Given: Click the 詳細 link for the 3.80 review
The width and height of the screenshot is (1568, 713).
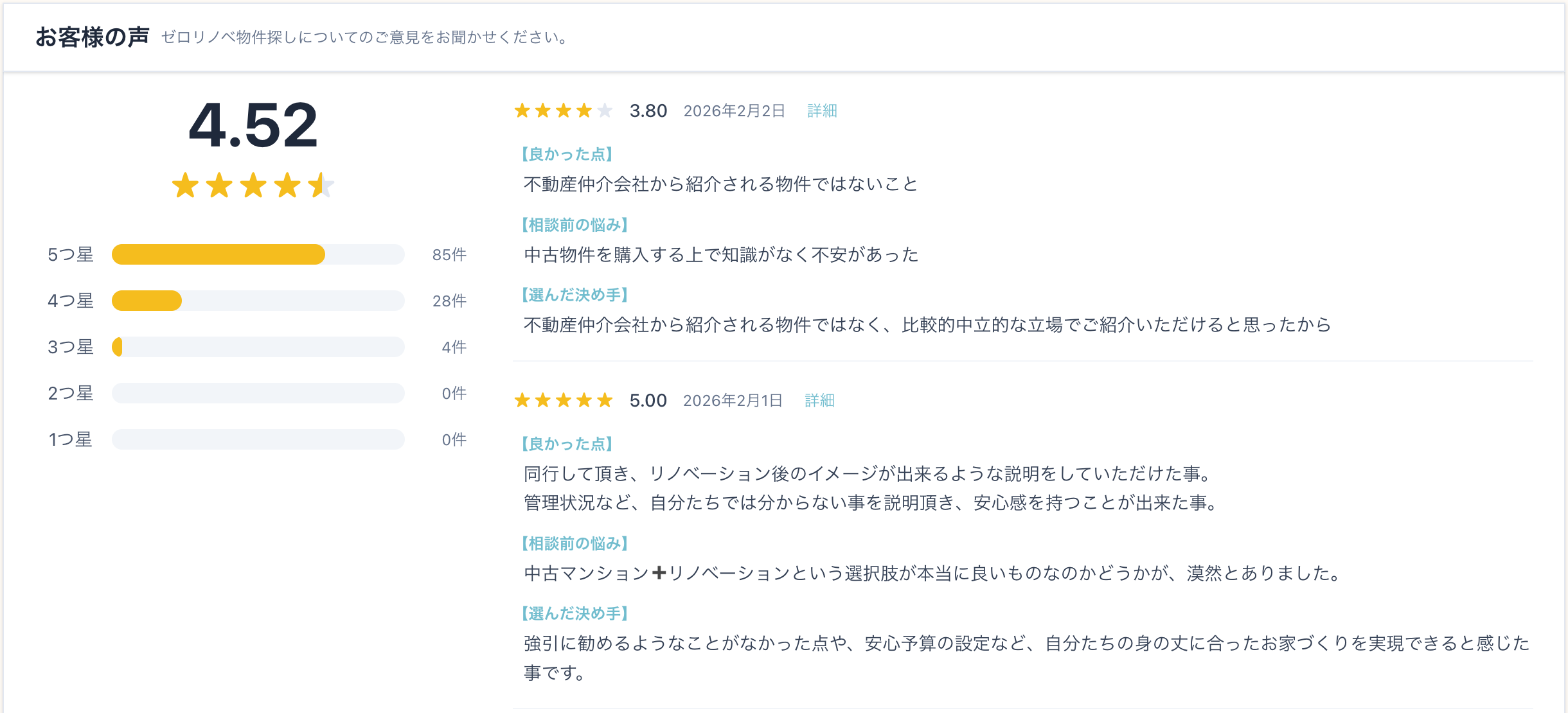Looking at the screenshot, I should point(822,111).
